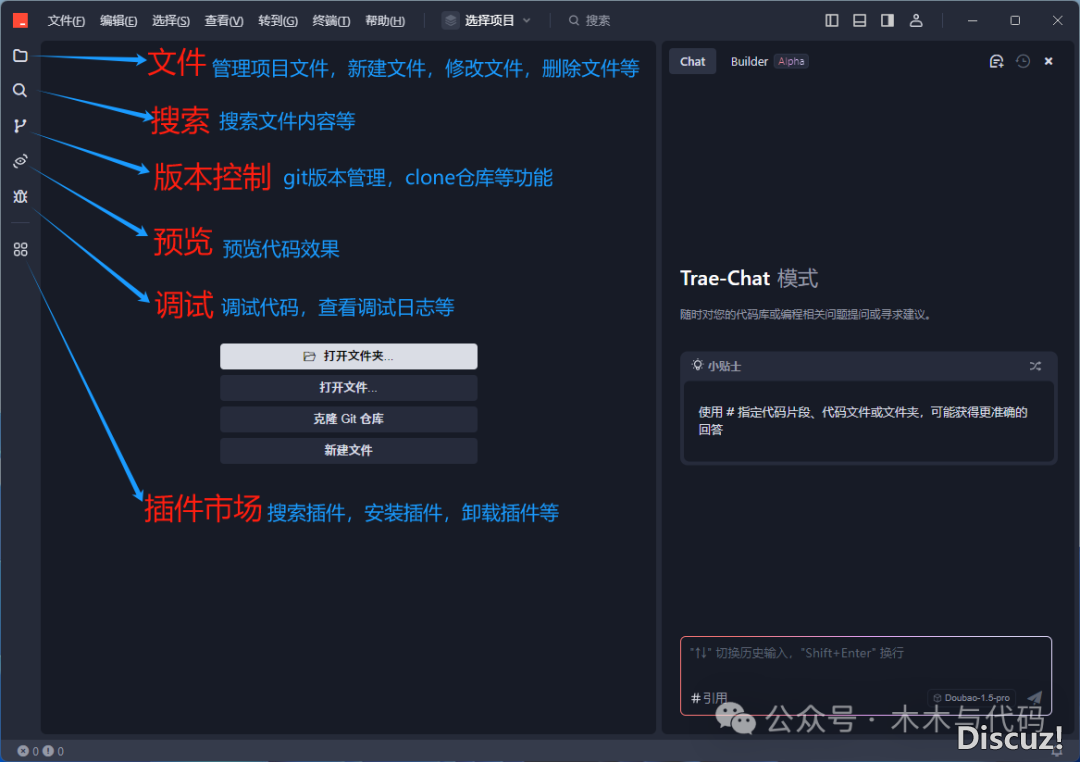Open the source control branch icon

click(20, 125)
